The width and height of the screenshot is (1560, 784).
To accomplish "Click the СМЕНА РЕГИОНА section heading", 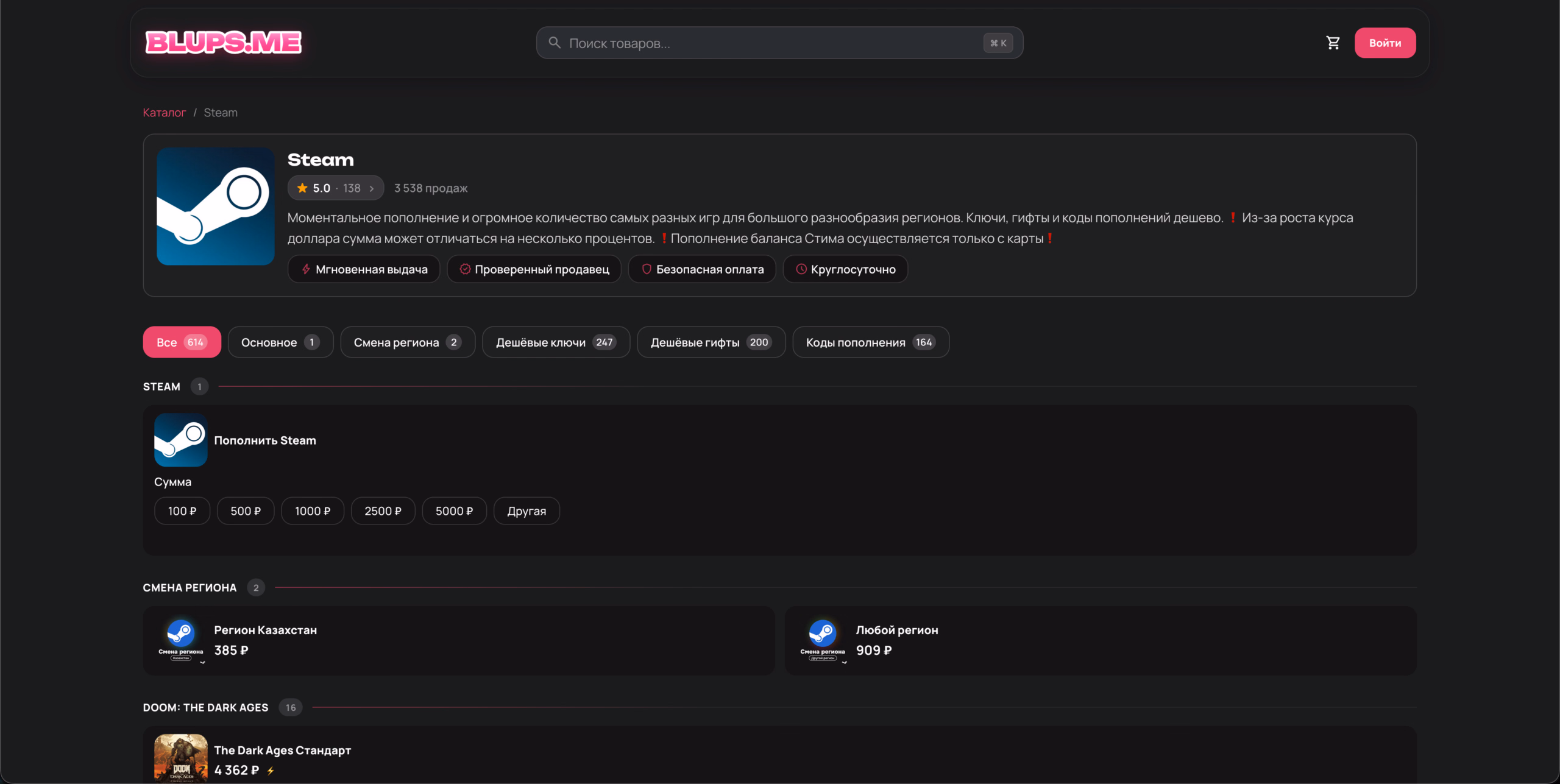I will click(190, 587).
